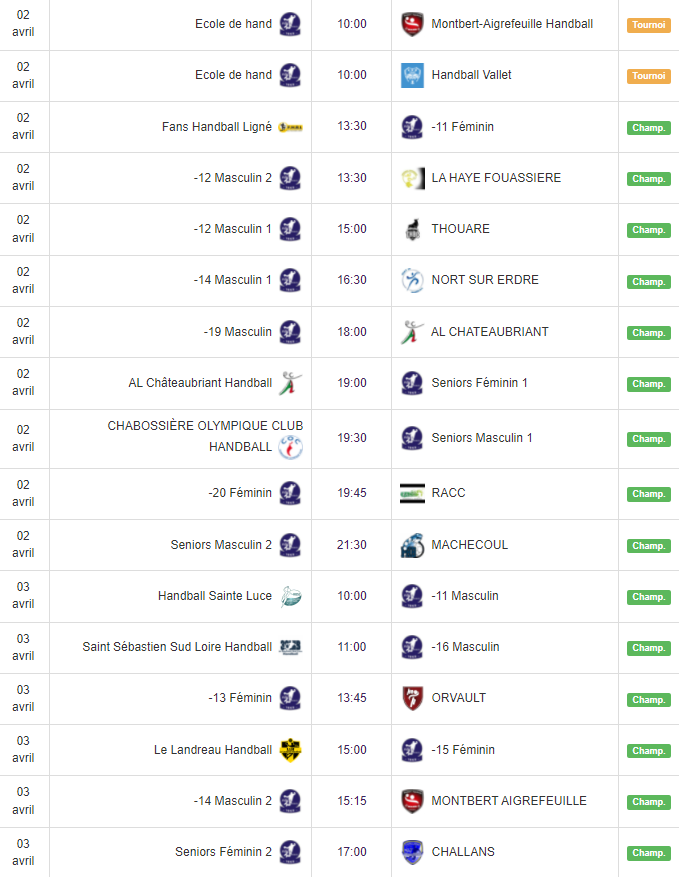
Task: Click the RACC club logo
Action: (412, 493)
